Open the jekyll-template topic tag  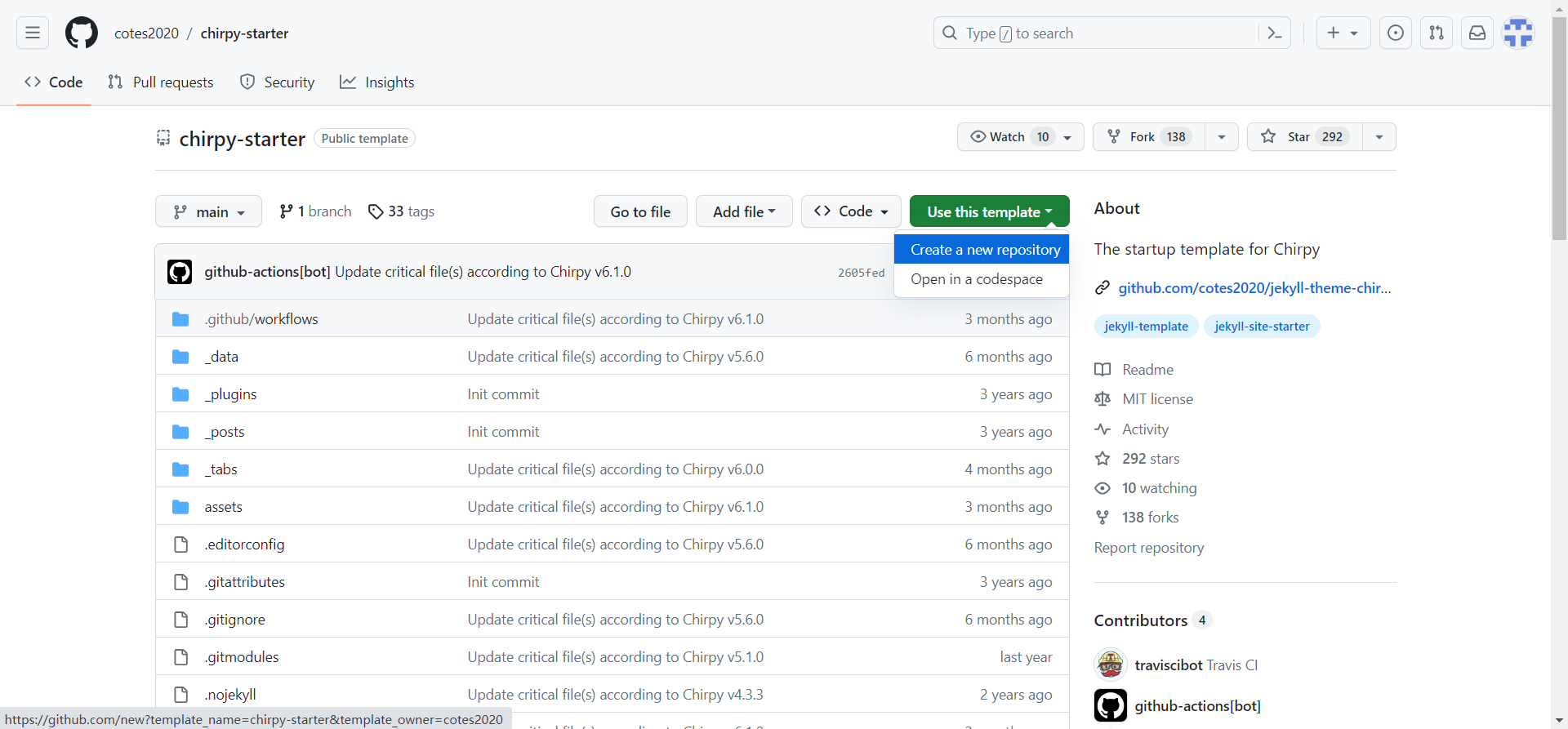click(x=1146, y=327)
